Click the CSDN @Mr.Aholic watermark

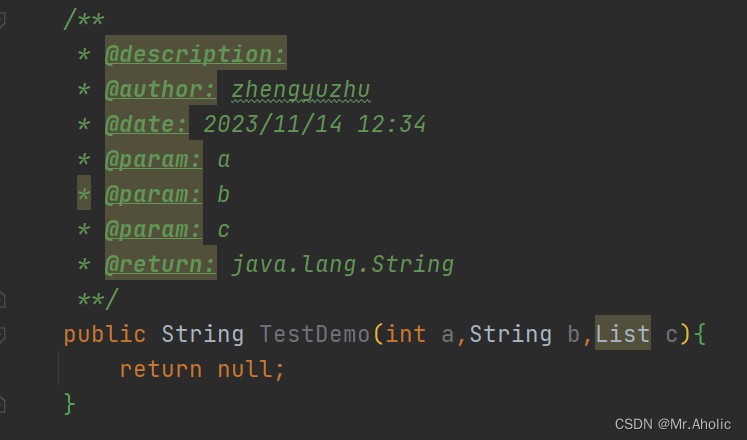pos(680,423)
